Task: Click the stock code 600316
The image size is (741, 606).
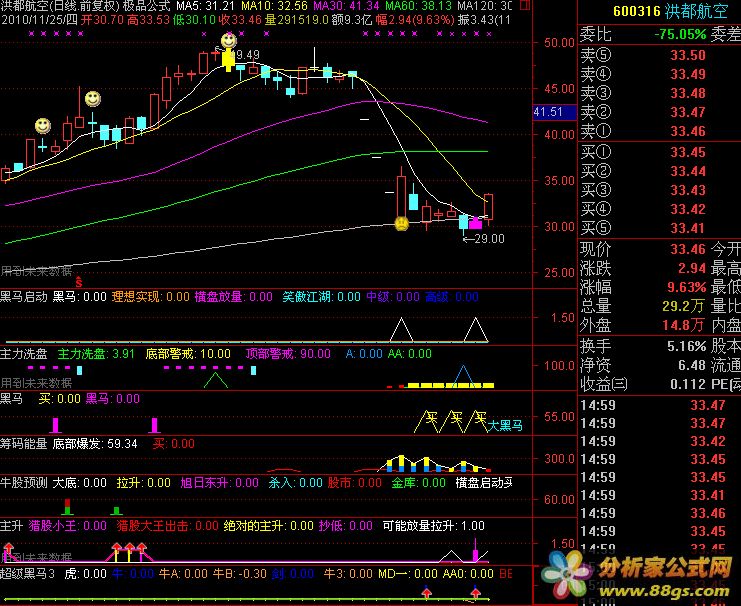Action: (x=637, y=11)
